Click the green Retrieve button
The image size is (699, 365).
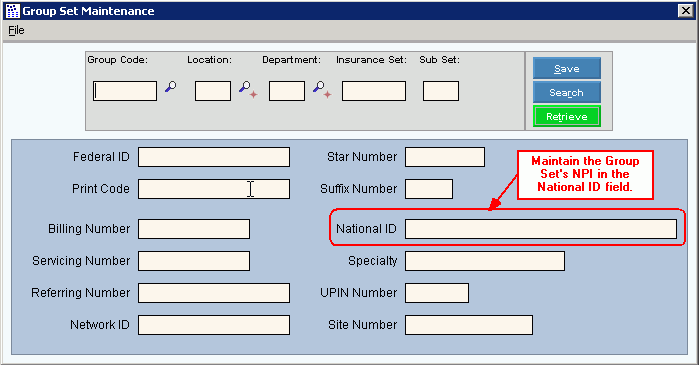click(x=567, y=116)
